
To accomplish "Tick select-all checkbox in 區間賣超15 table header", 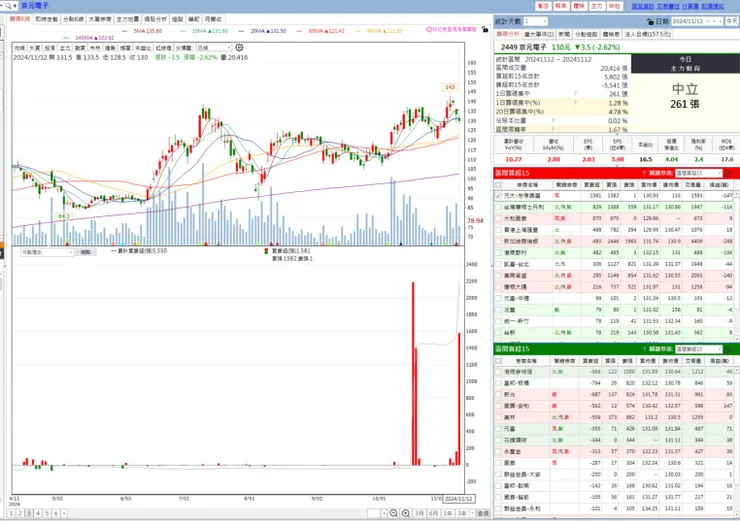I will [x=498, y=361].
